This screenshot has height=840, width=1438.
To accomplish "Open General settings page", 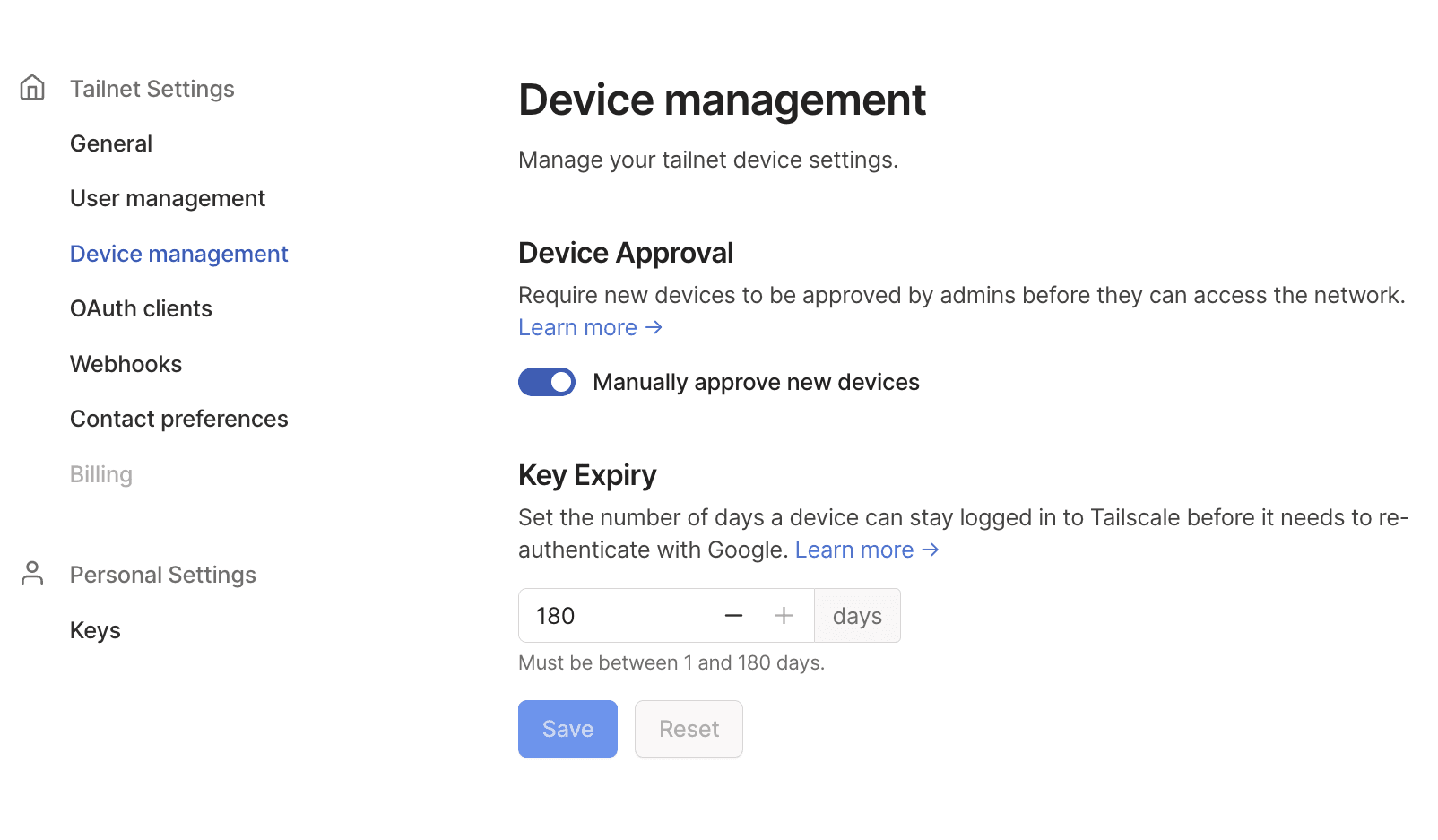I will (x=111, y=143).
